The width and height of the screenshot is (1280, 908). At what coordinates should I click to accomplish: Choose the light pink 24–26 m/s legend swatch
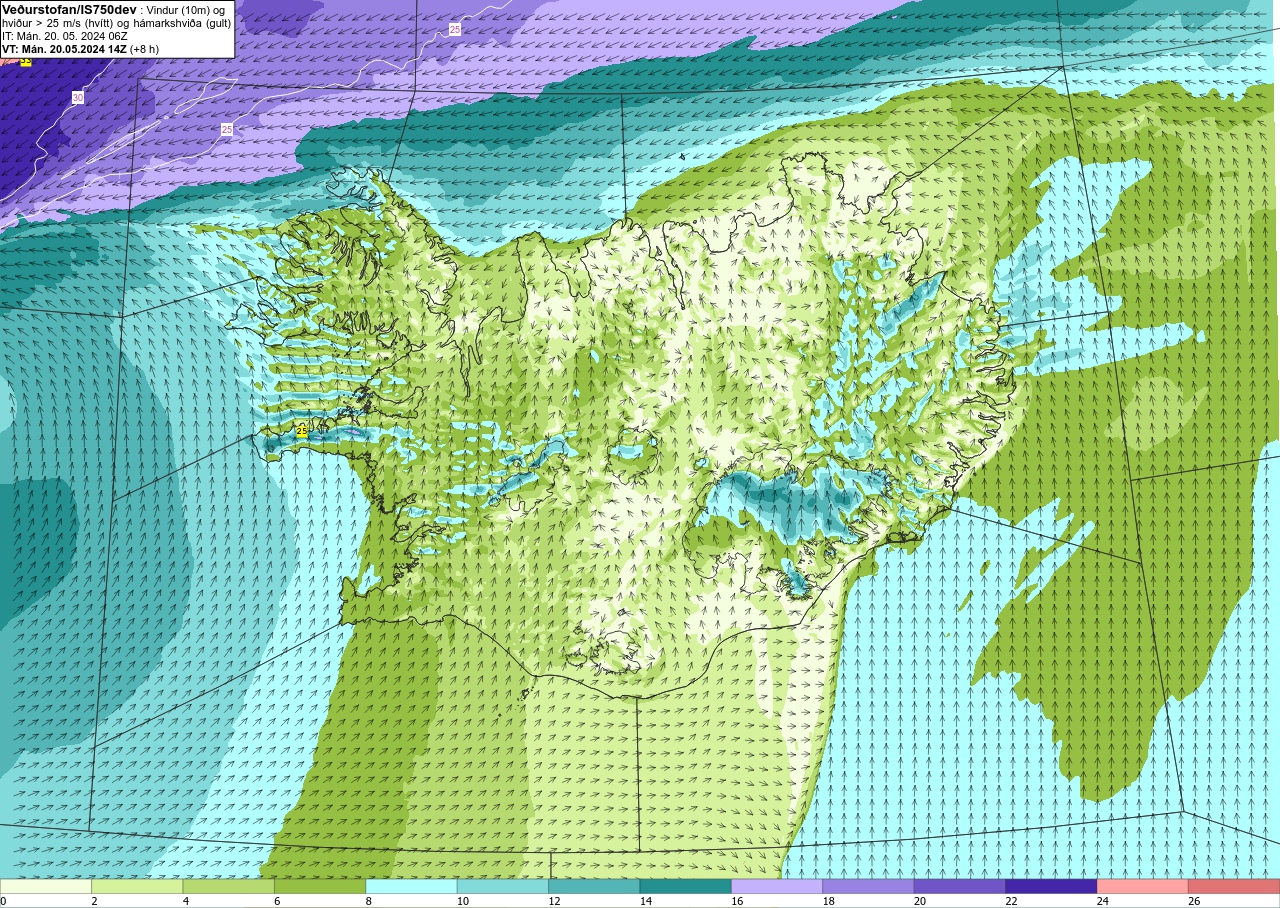coord(1143,886)
